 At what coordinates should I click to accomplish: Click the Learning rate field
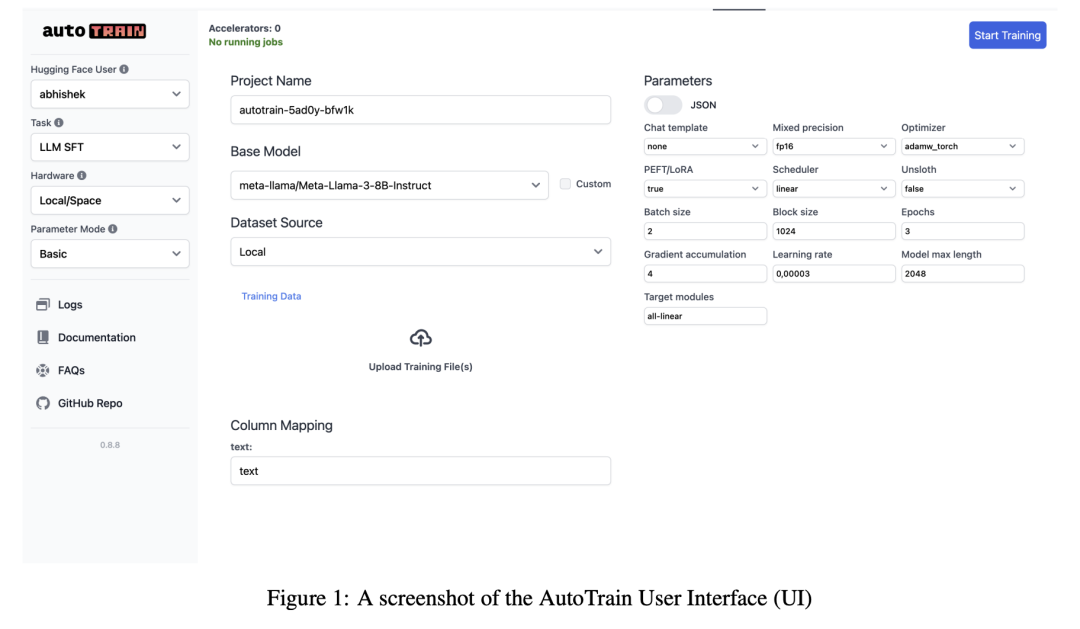[833, 274]
